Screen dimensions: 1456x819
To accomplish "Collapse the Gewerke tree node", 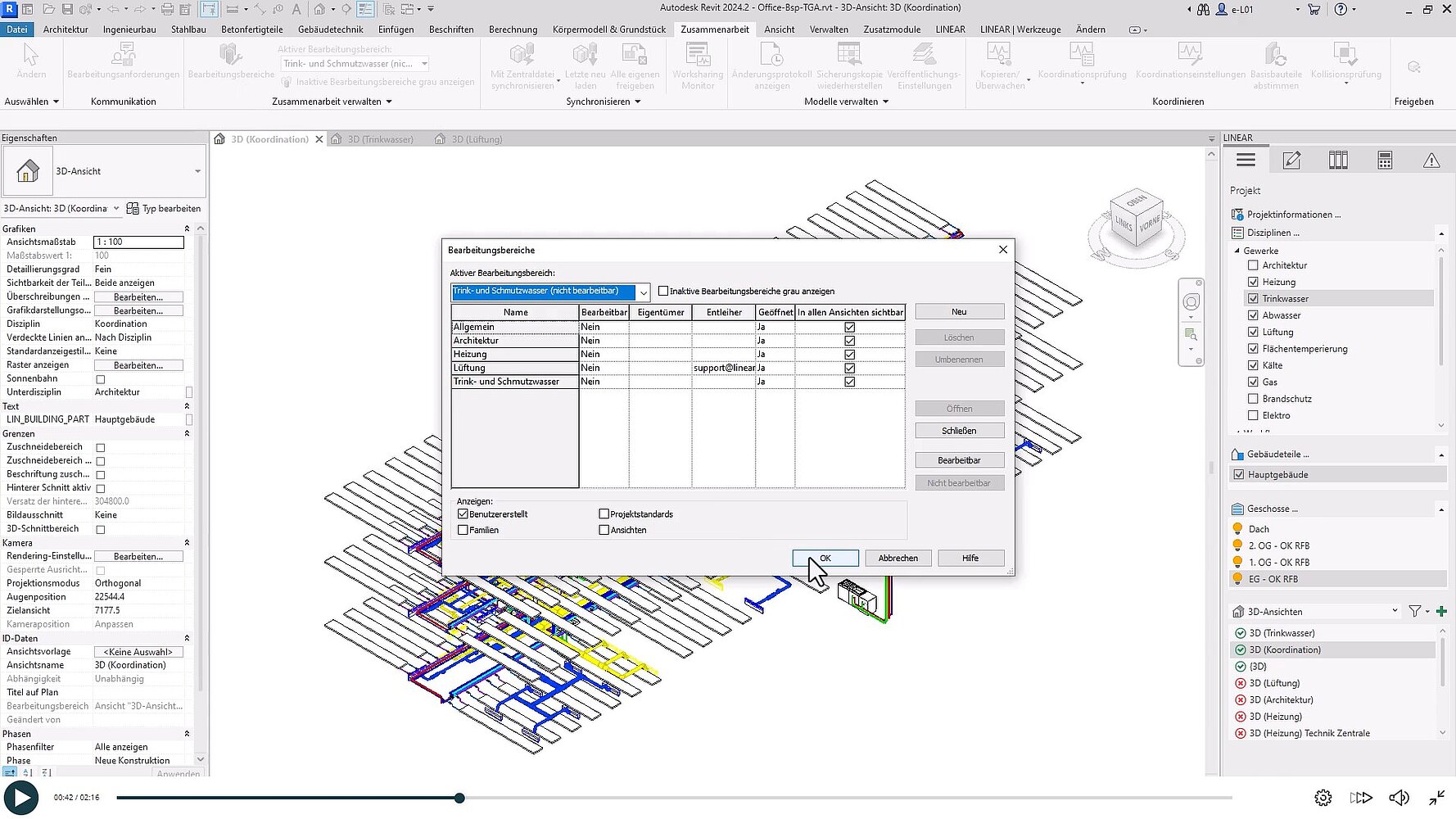I will click(1237, 251).
